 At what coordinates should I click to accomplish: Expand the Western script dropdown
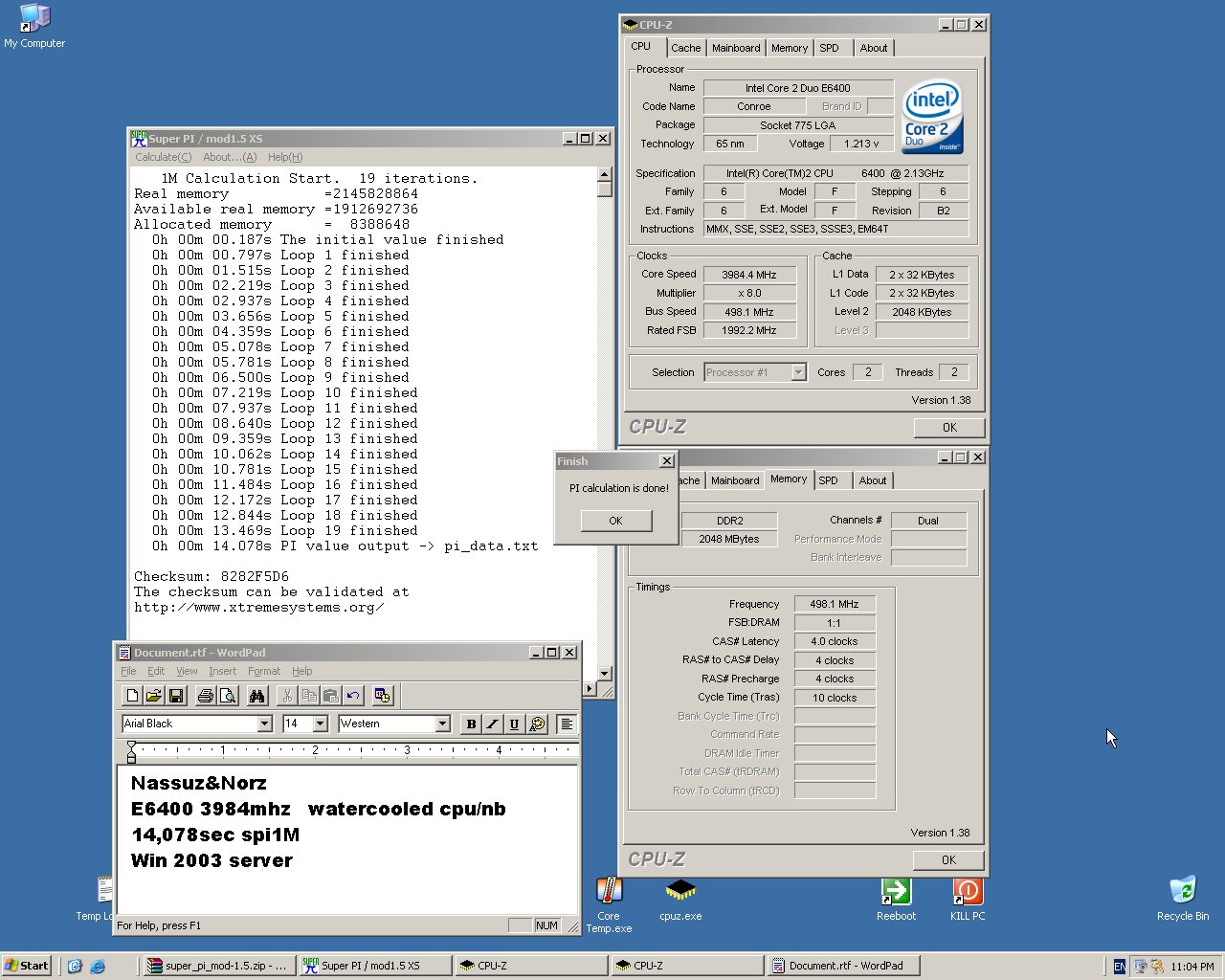[x=442, y=724]
